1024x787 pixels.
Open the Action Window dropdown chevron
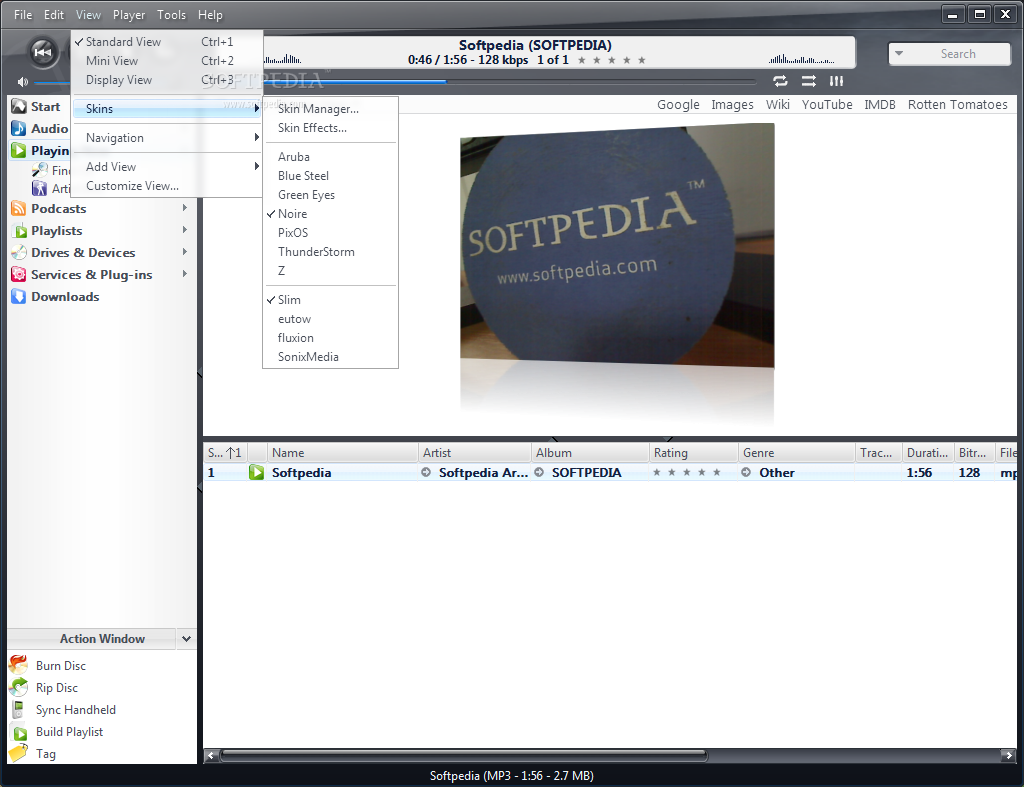(x=187, y=639)
